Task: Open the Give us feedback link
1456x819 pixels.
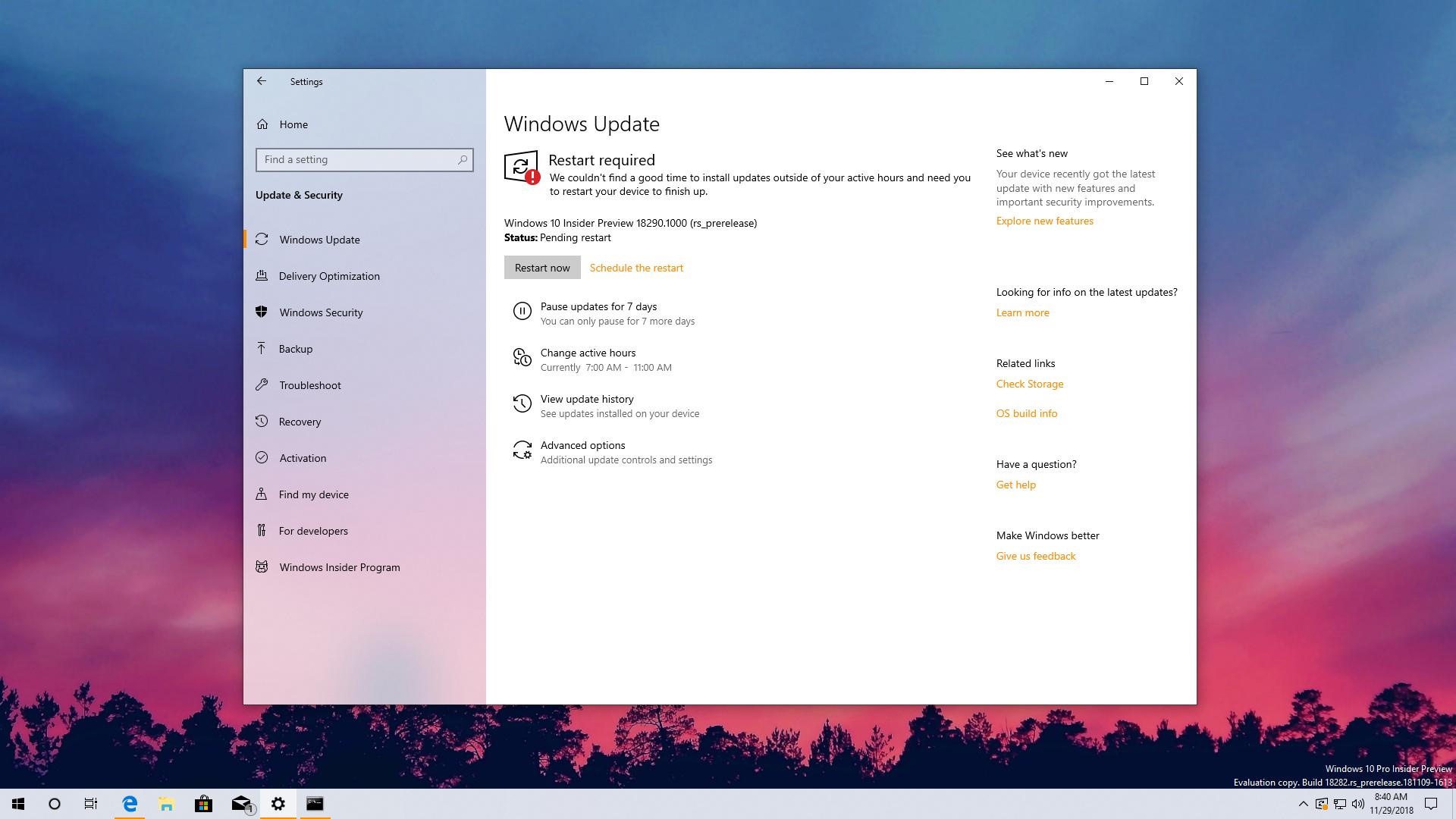Action: (x=1035, y=555)
